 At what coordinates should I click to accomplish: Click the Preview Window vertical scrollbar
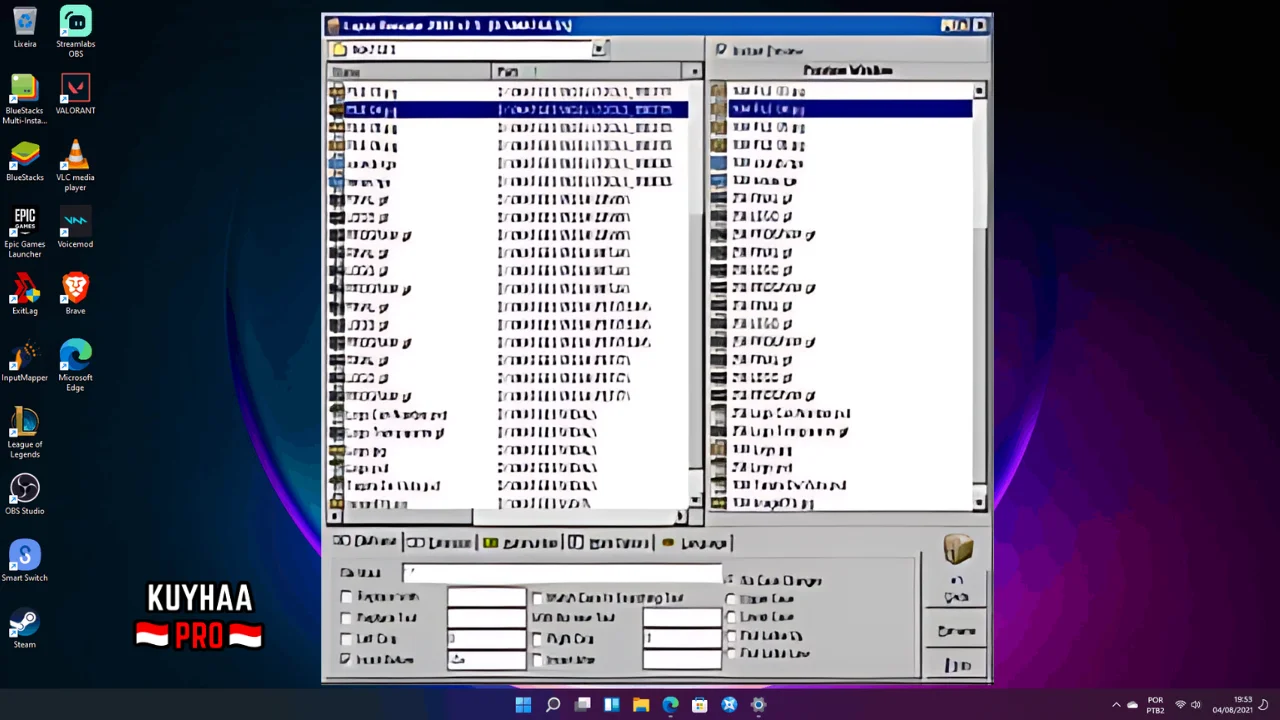click(x=980, y=295)
